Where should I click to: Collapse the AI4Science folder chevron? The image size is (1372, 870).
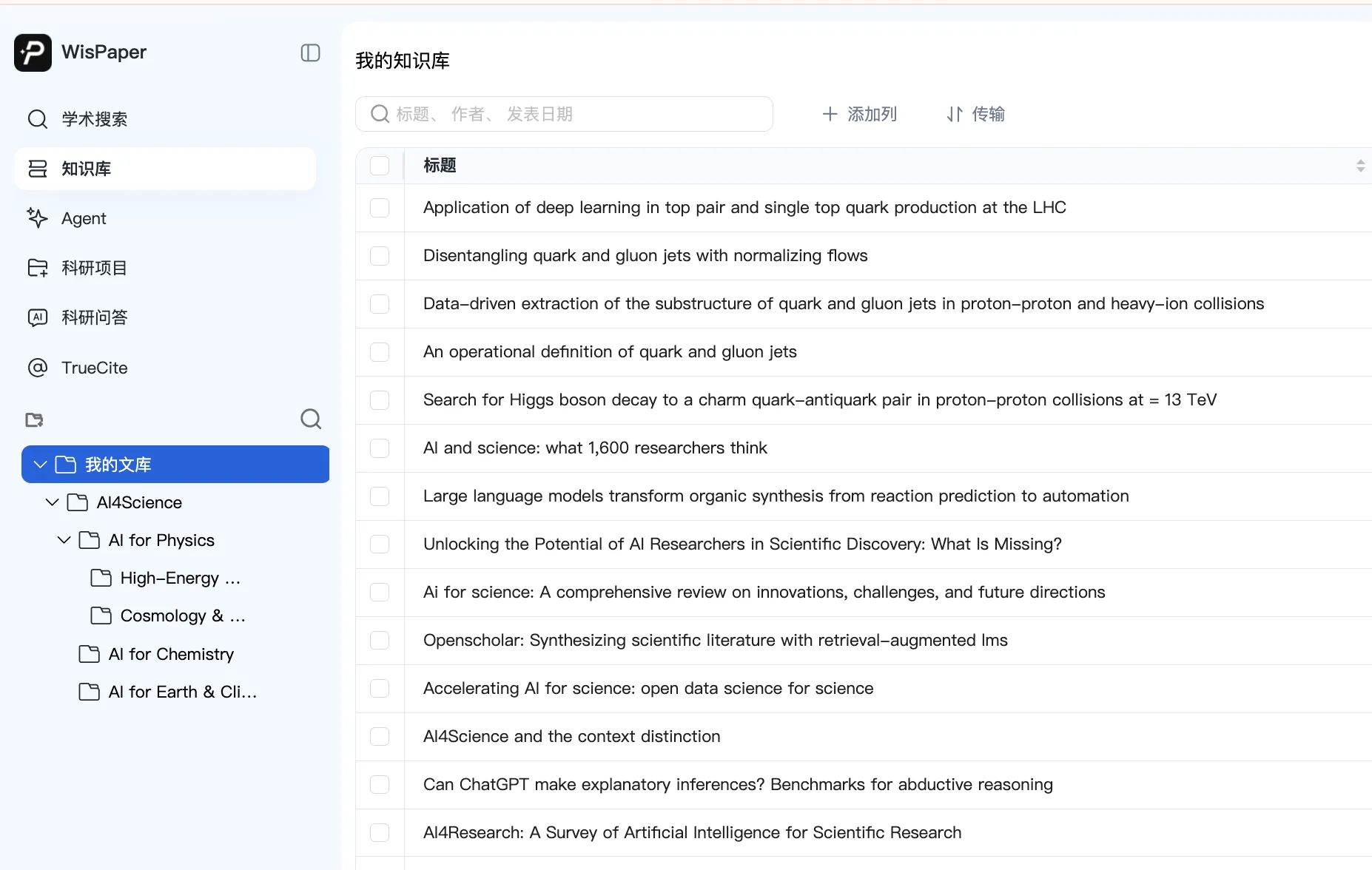(x=53, y=502)
